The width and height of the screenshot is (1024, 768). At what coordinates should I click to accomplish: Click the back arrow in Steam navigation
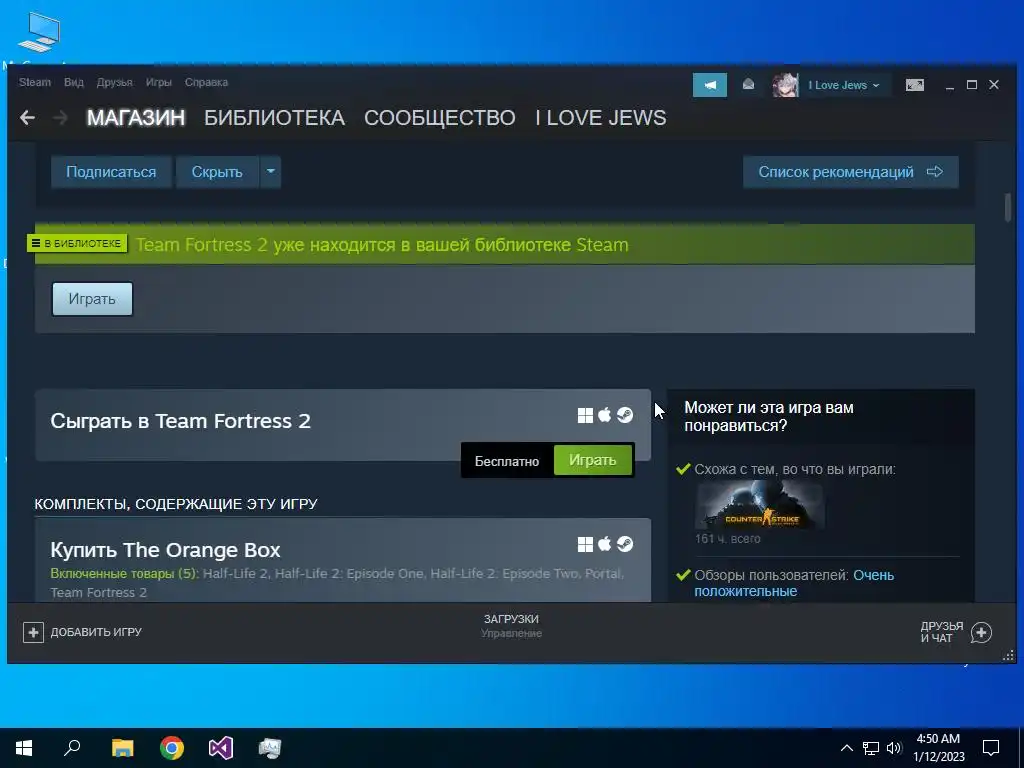point(27,118)
